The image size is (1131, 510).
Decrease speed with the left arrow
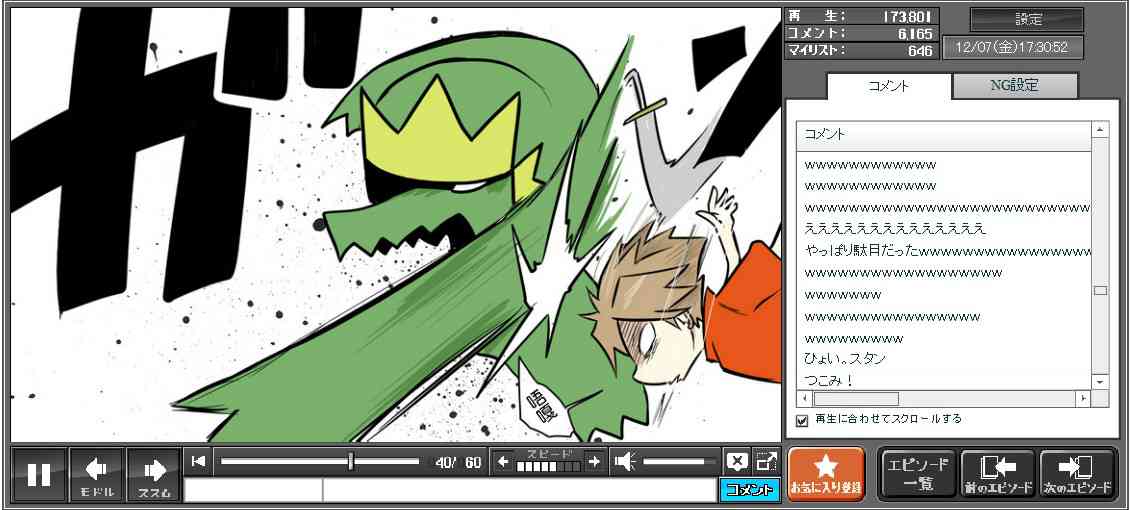[504, 461]
